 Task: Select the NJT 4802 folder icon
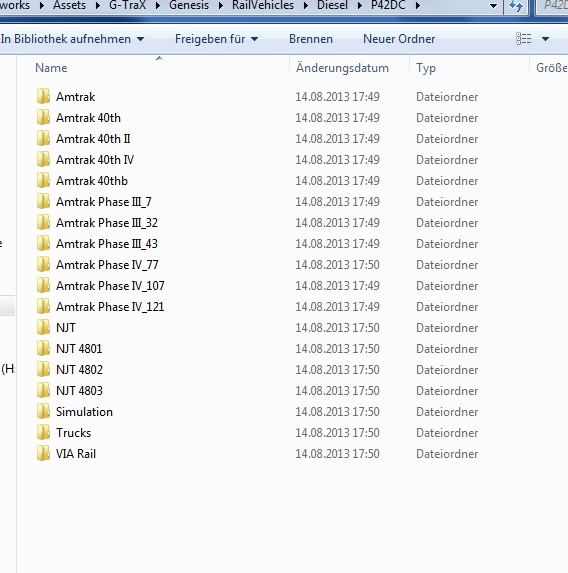coord(43,370)
